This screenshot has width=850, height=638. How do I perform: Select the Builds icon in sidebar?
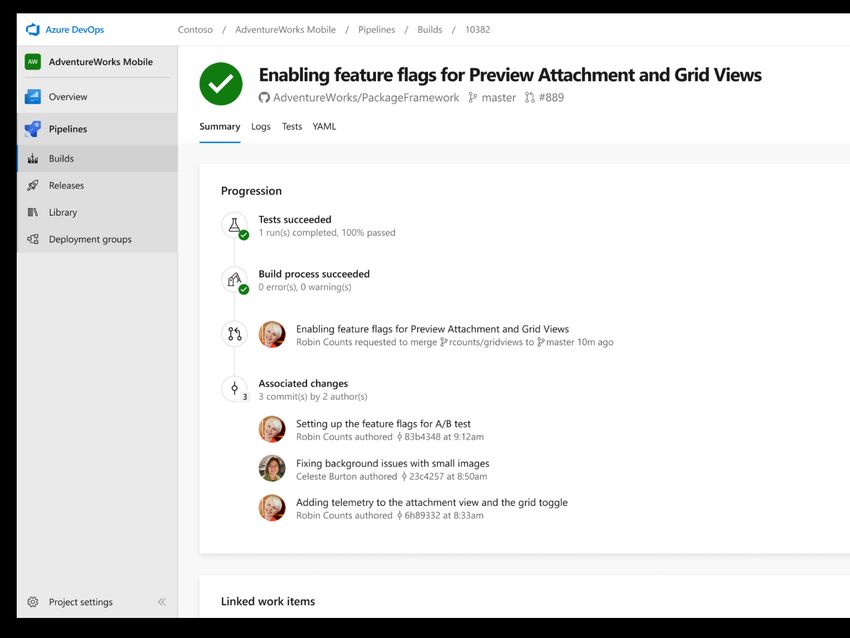(33, 158)
